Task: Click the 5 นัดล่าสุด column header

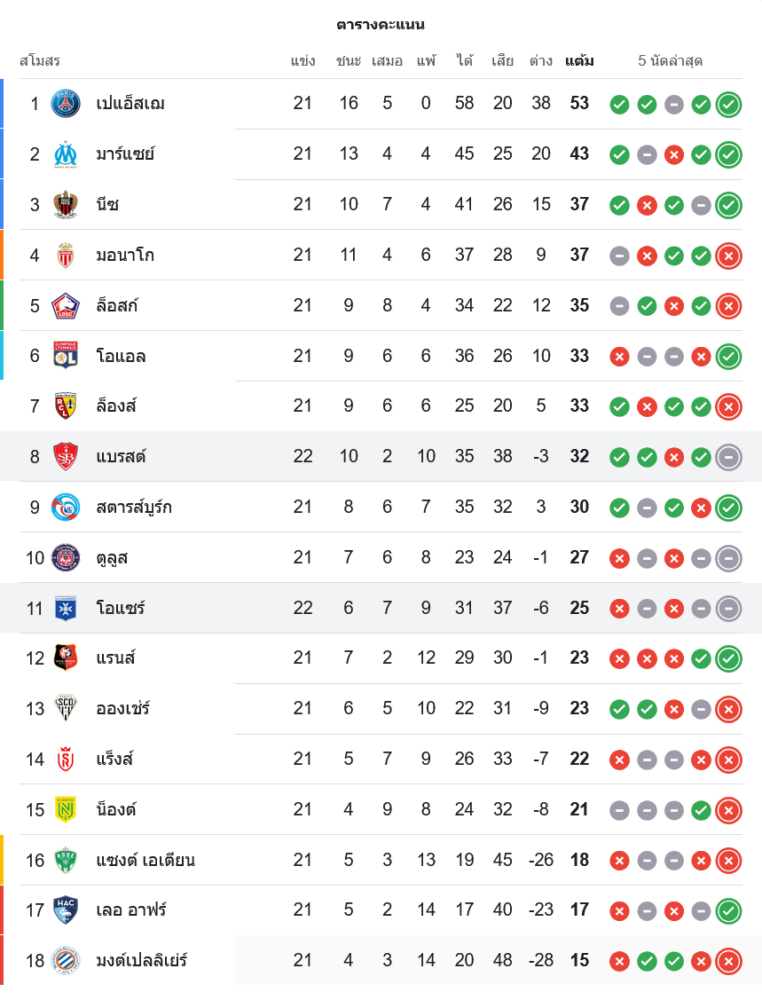Action: point(670,61)
